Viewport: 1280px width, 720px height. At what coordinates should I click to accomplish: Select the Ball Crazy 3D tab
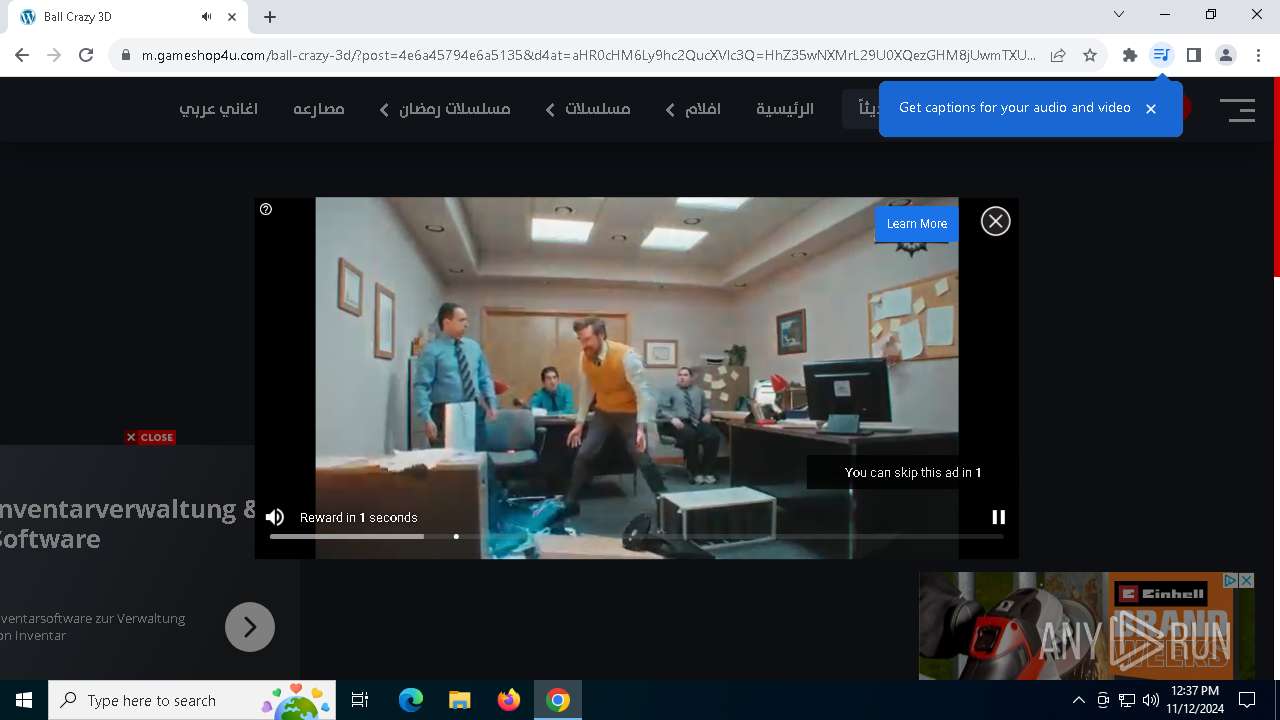click(x=128, y=17)
